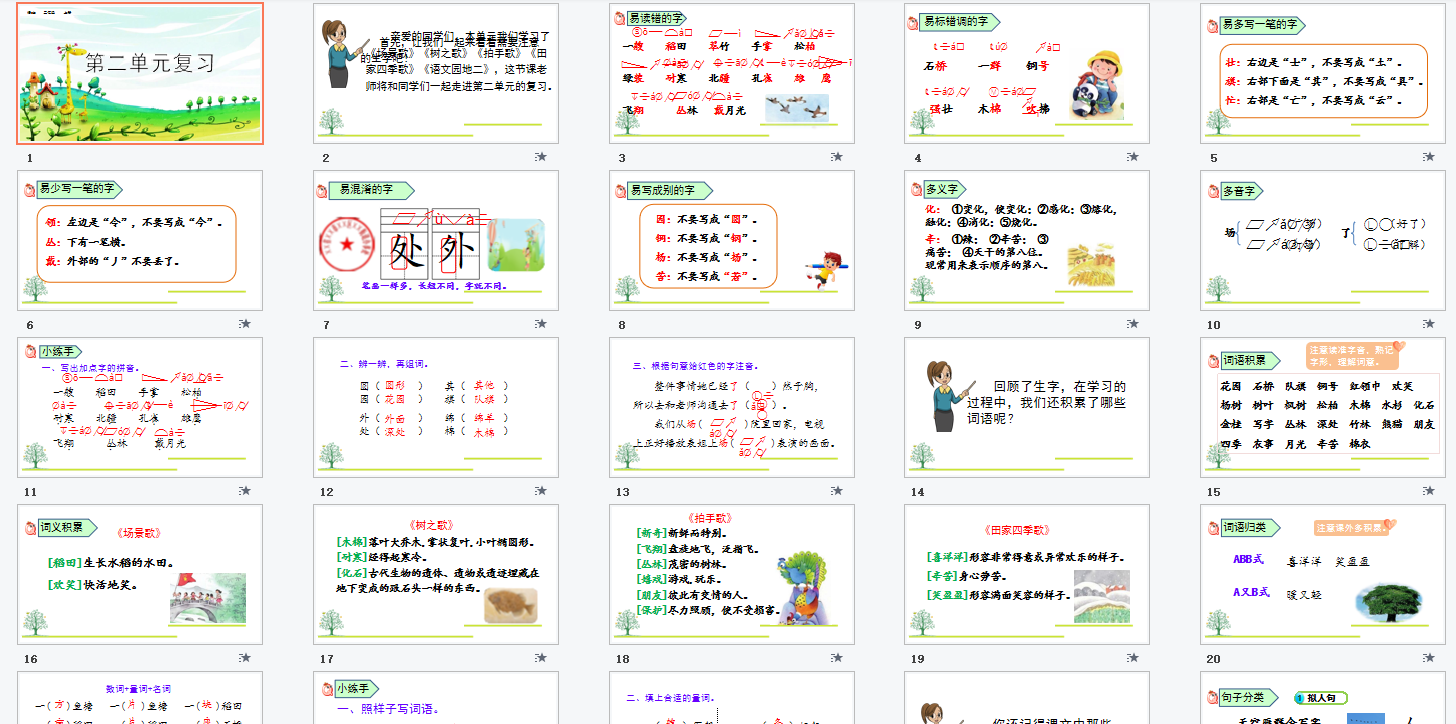The image size is (1456, 724).
Task: Select slide 6 易少写一笔的字
Action: [140, 240]
